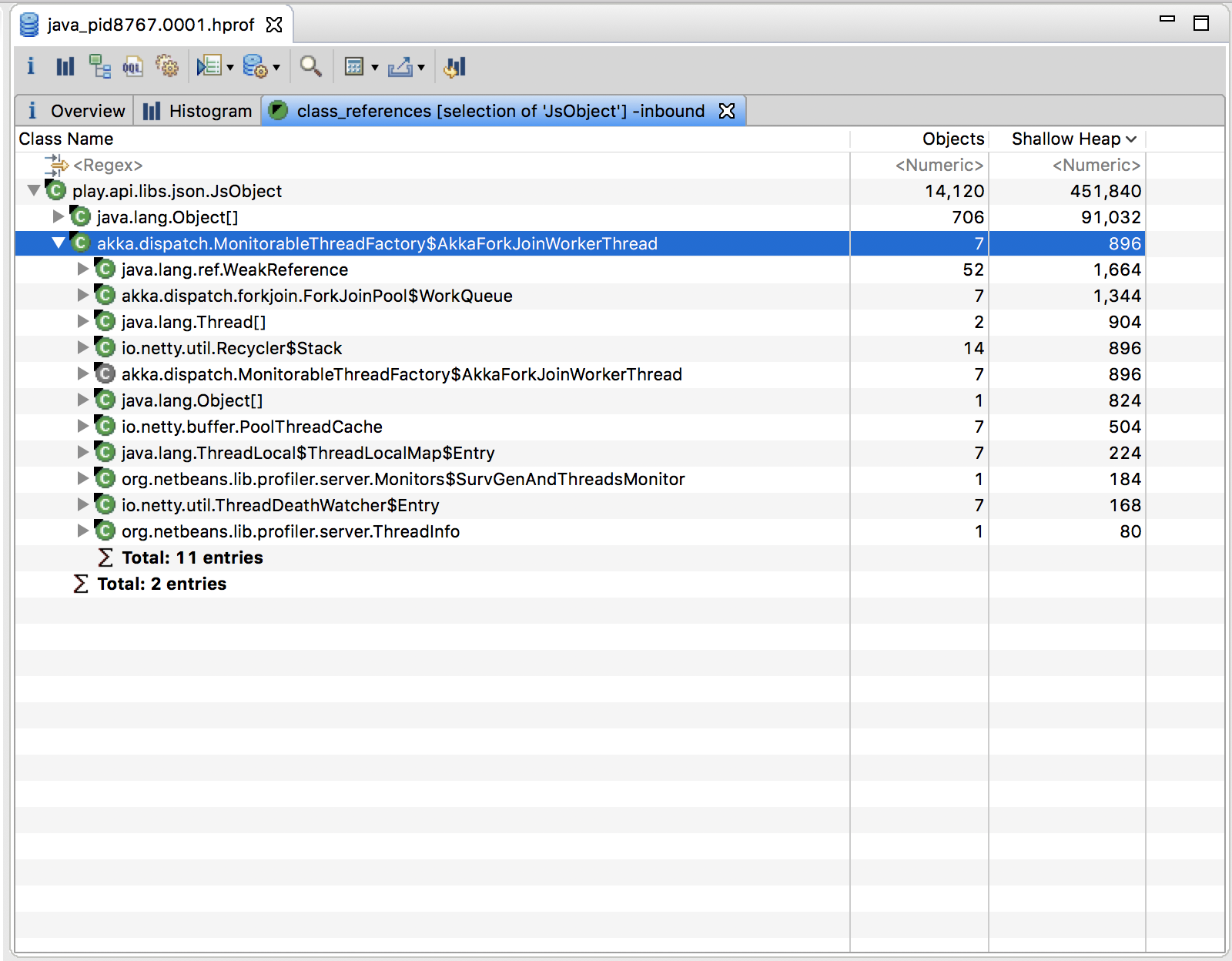Select the io.netty.util.Recycler$Stack row
This screenshot has width=1232, height=961.
[x=580, y=348]
